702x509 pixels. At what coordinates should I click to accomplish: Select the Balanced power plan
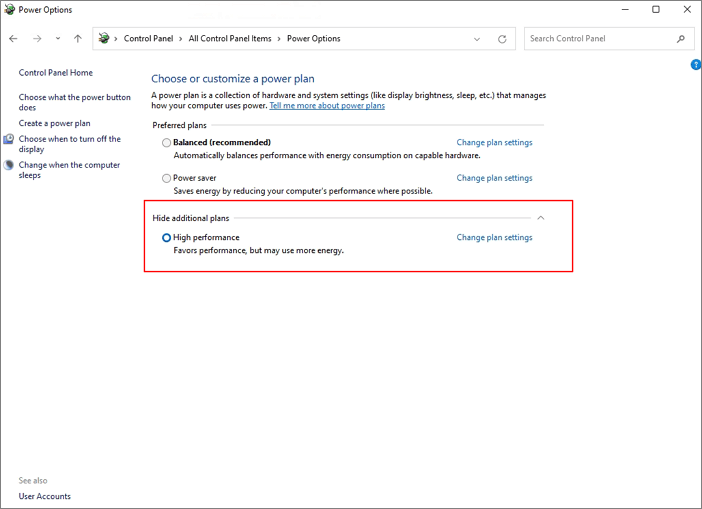click(x=167, y=143)
